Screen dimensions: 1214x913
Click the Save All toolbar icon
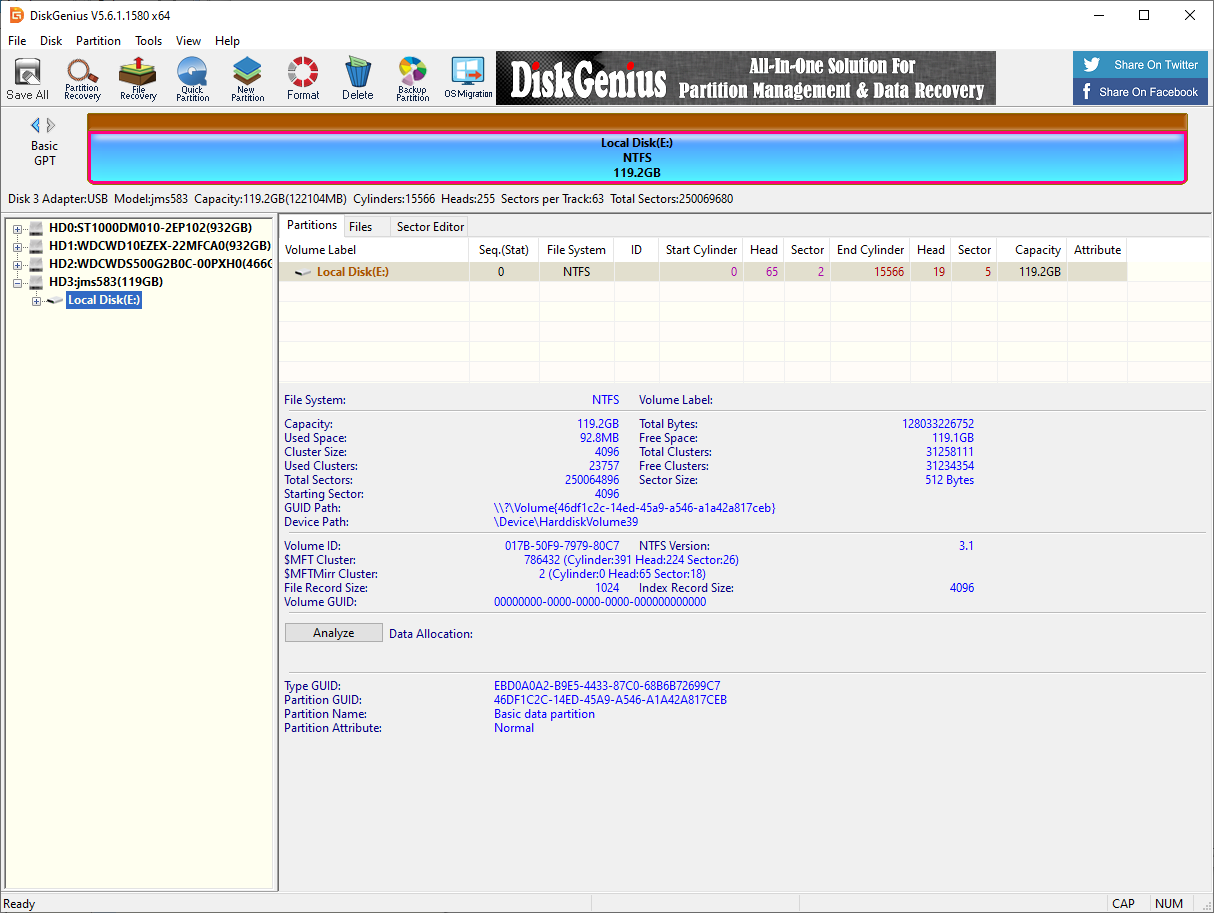pyautogui.click(x=27, y=78)
